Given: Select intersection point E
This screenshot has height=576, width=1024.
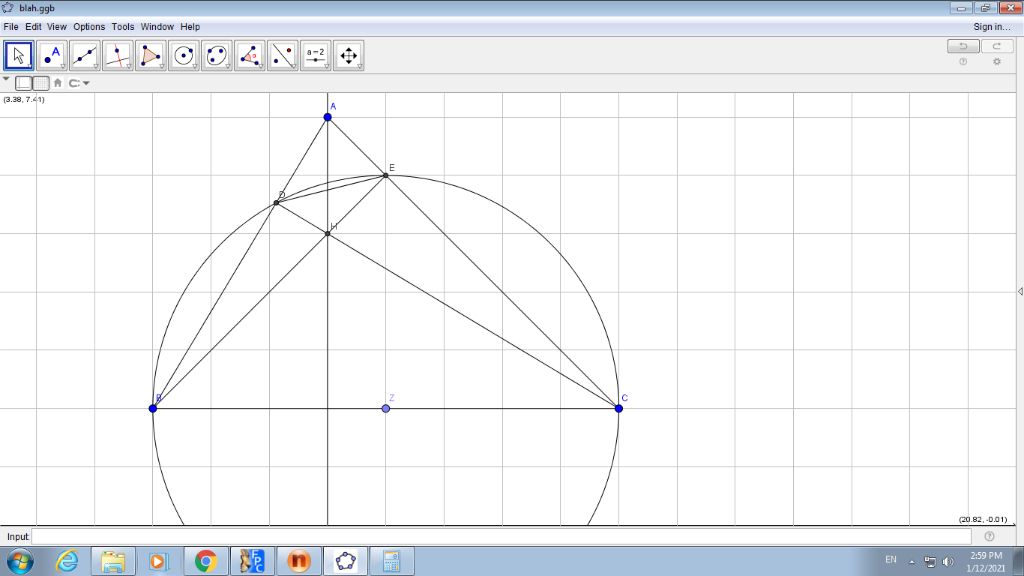Looking at the screenshot, I should tap(385, 175).
